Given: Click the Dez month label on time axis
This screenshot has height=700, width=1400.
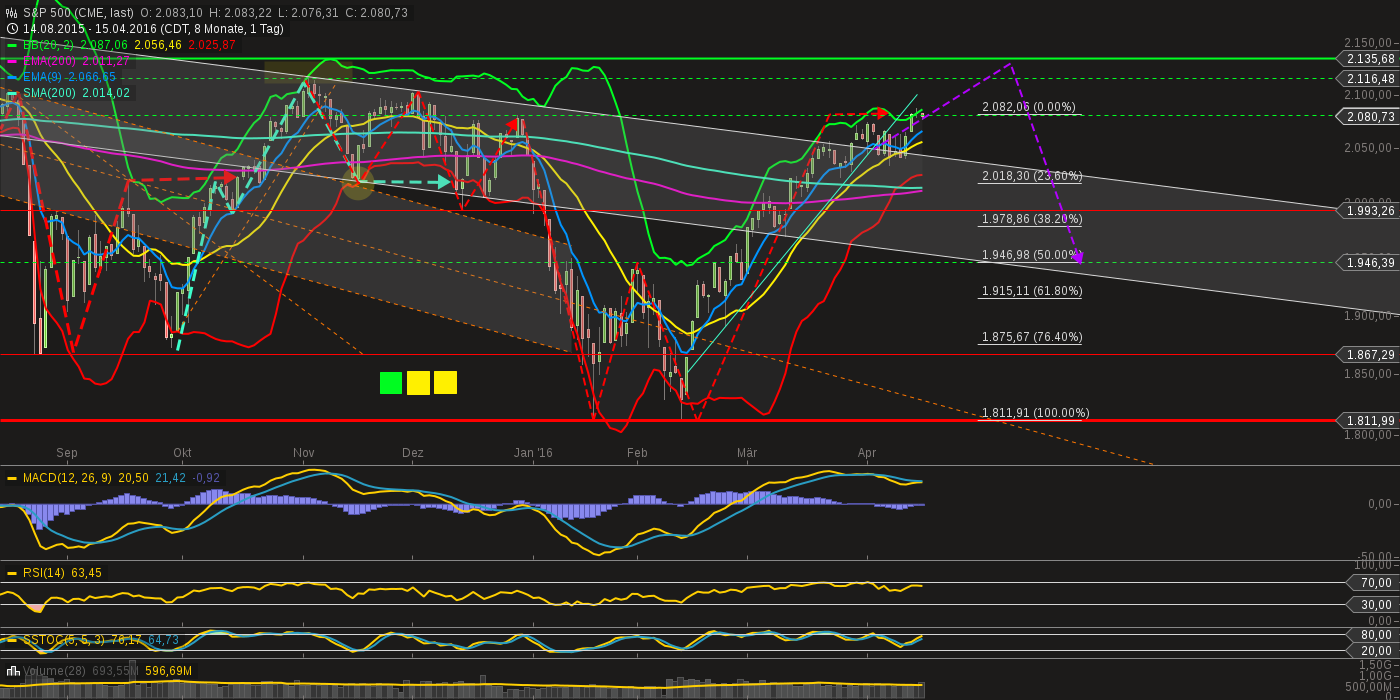Looking at the screenshot, I should click(x=413, y=453).
